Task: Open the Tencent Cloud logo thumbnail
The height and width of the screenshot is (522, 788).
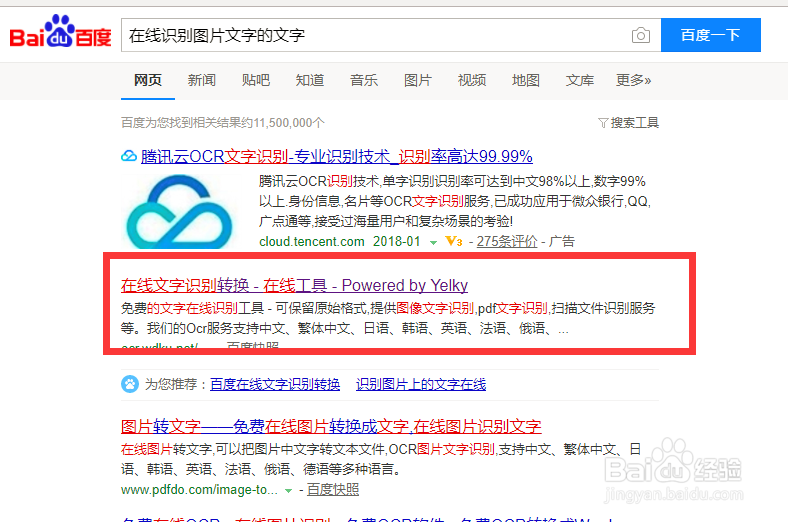Action: pyautogui.click(x=179, y=211)
